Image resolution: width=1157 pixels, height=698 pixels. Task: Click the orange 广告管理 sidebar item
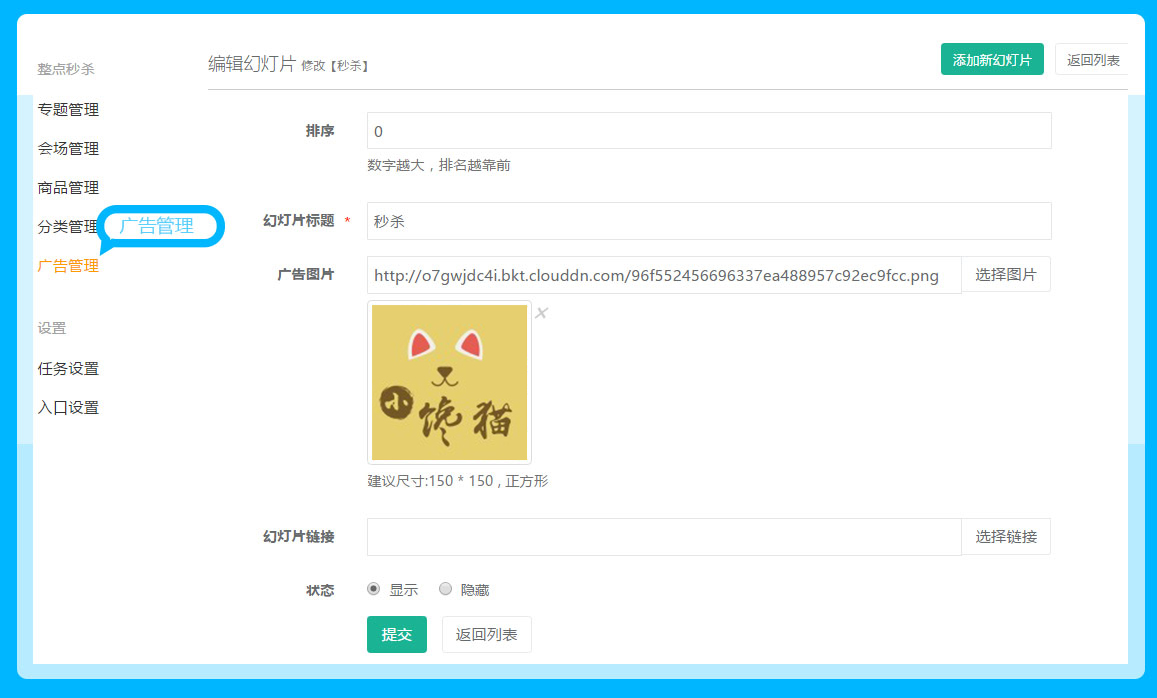pyautogui.click(x=68, y=266)
